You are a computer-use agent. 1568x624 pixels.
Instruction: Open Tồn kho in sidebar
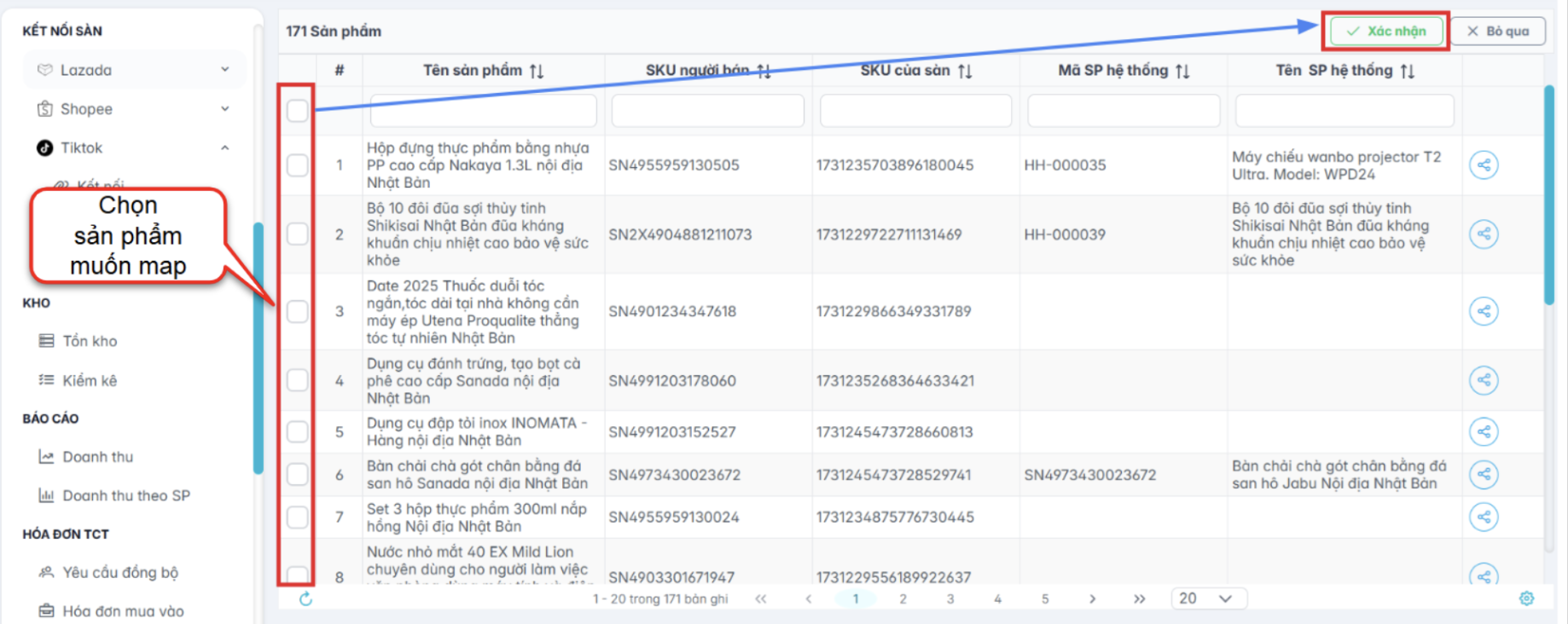(90, 341)
